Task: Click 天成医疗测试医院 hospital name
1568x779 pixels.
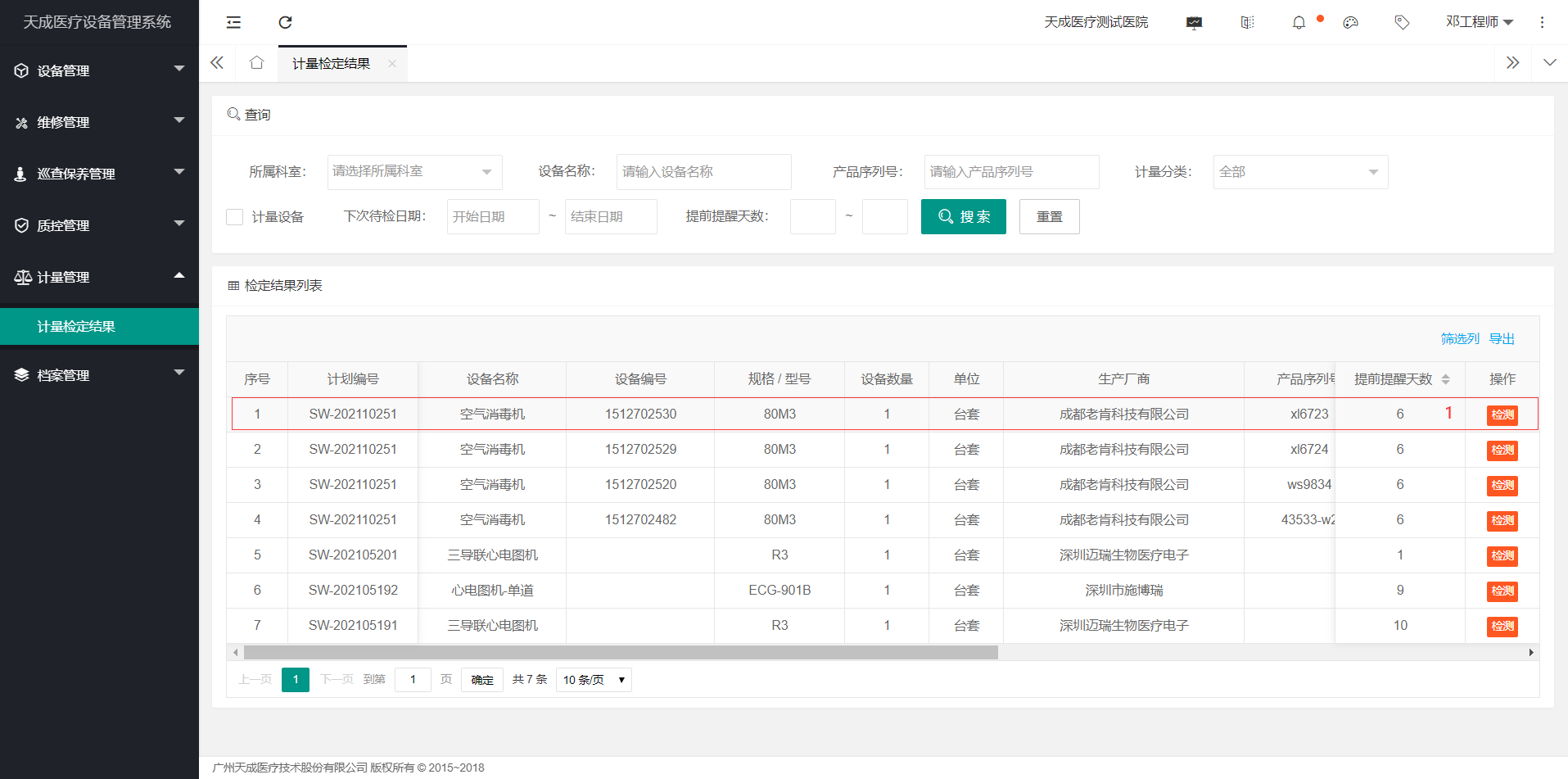Action: (1096, 22)
